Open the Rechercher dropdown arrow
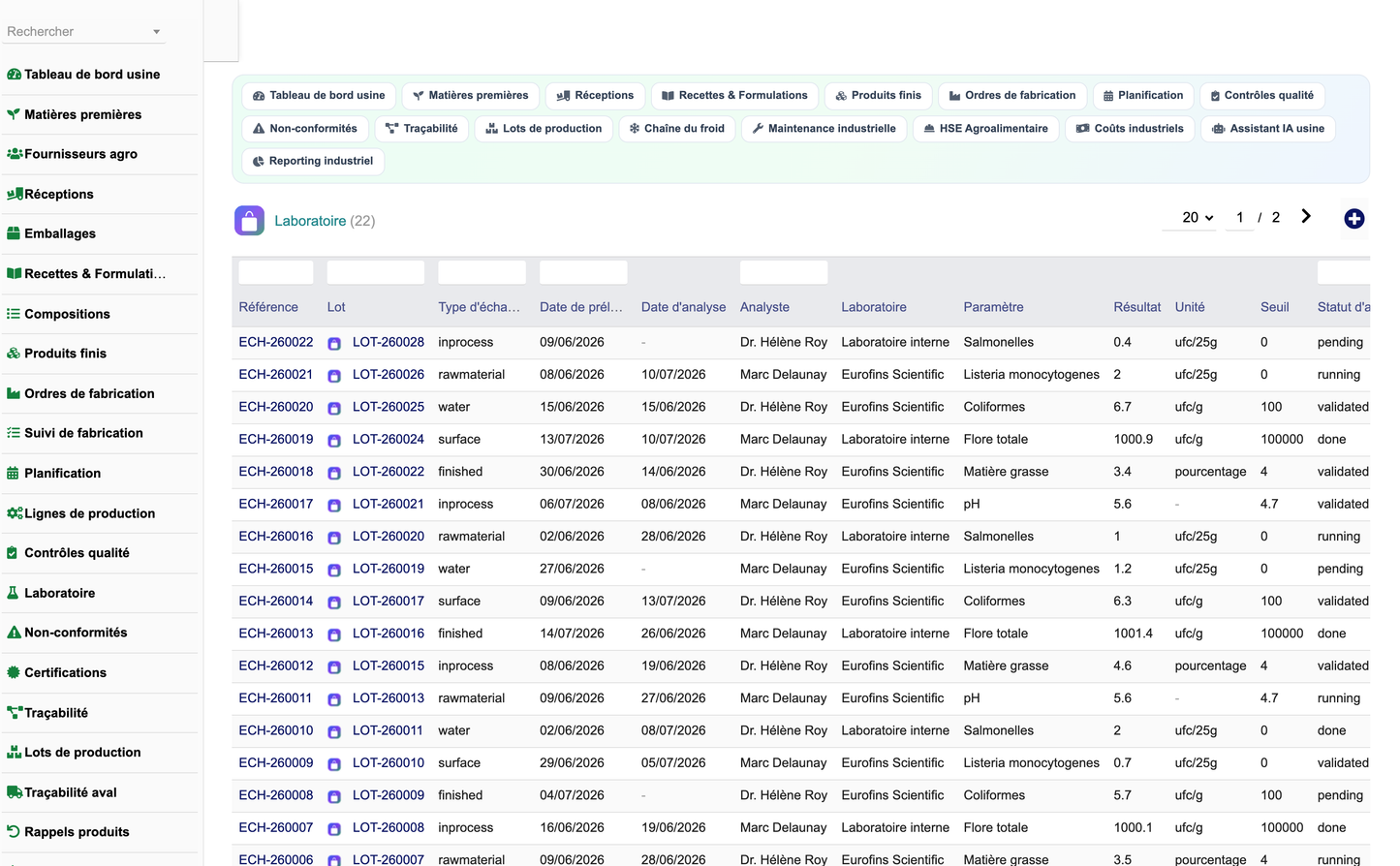Screen dimensions: 1400x866 (x=156, y=32)
